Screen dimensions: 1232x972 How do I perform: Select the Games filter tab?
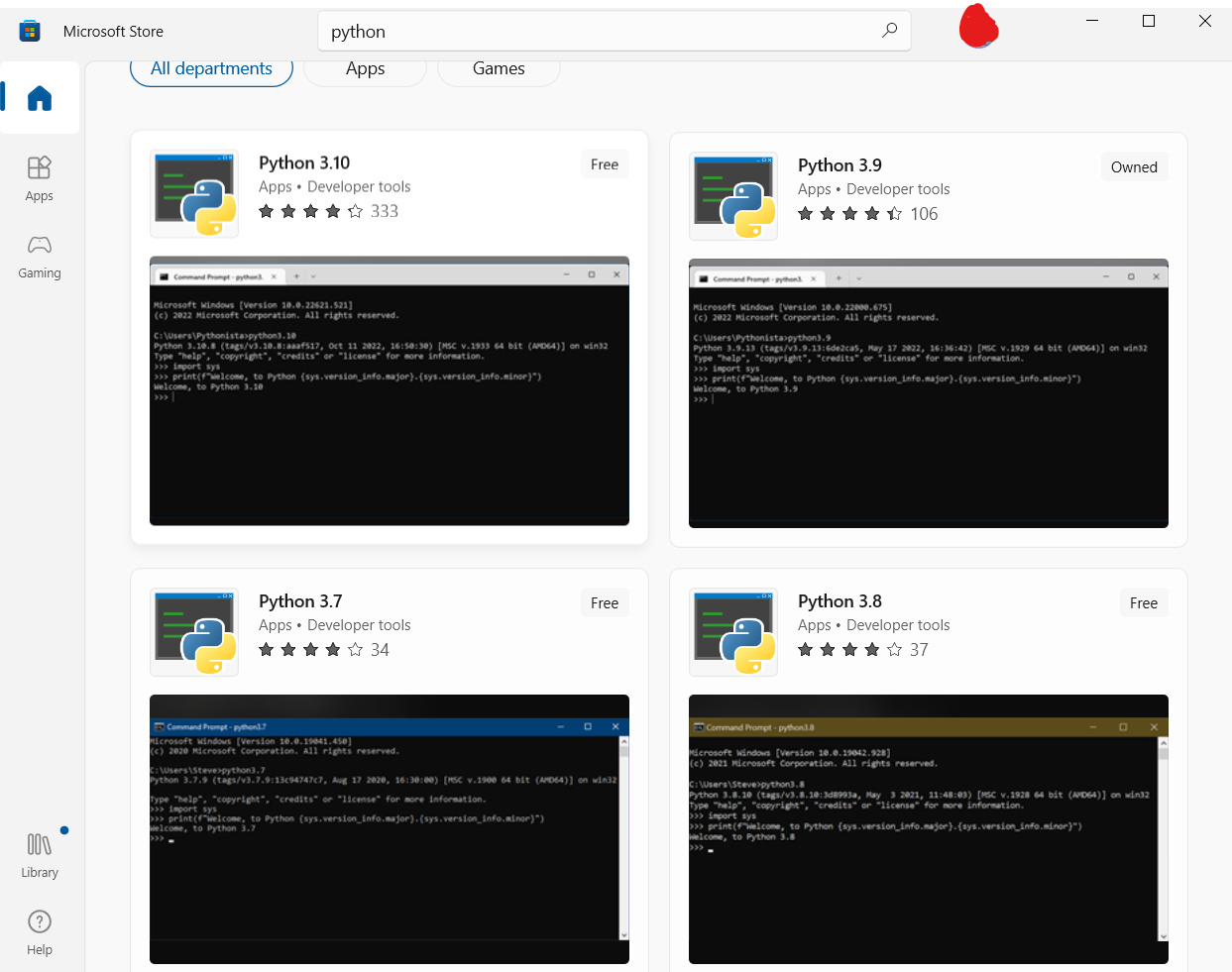[x=499, y=68]
